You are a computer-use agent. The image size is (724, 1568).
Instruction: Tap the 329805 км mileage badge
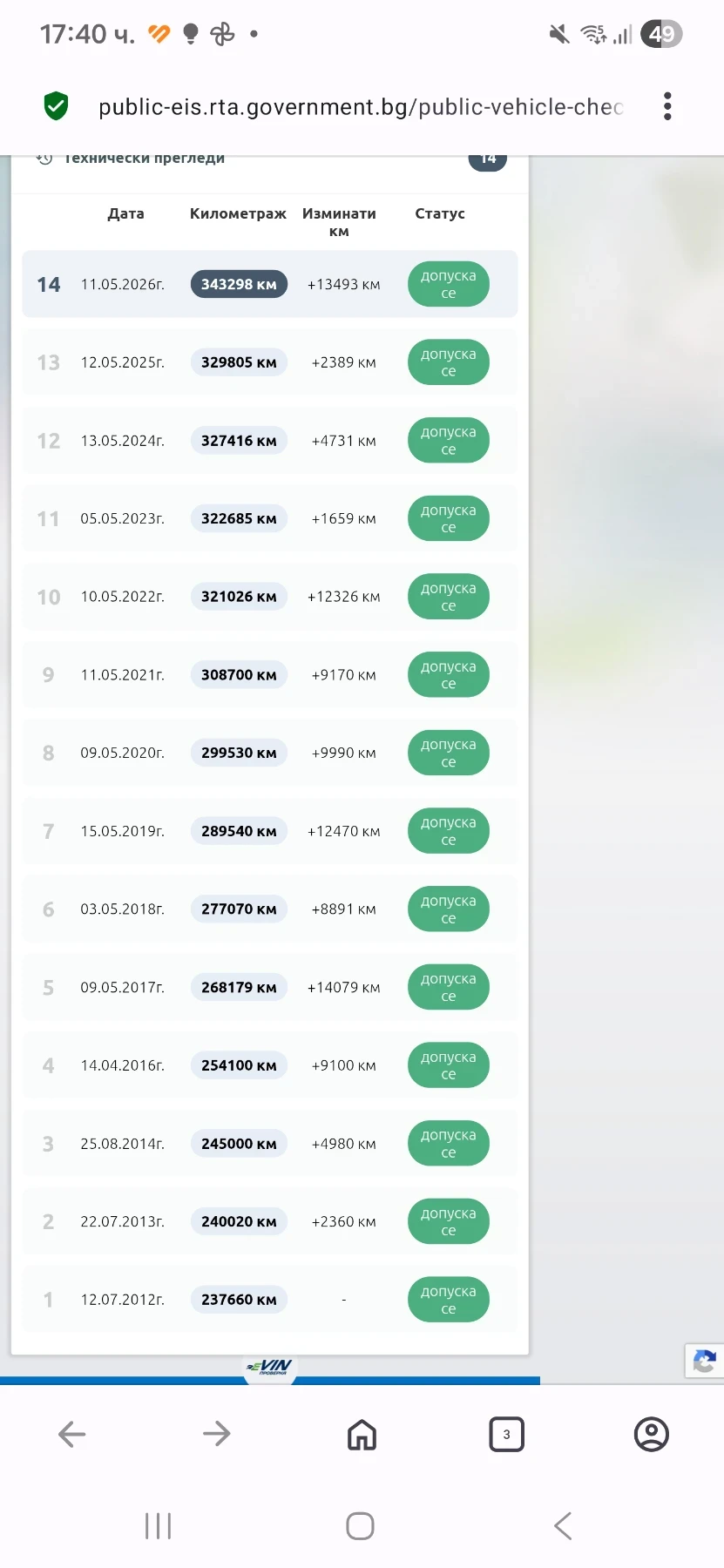tap(239, 362)
